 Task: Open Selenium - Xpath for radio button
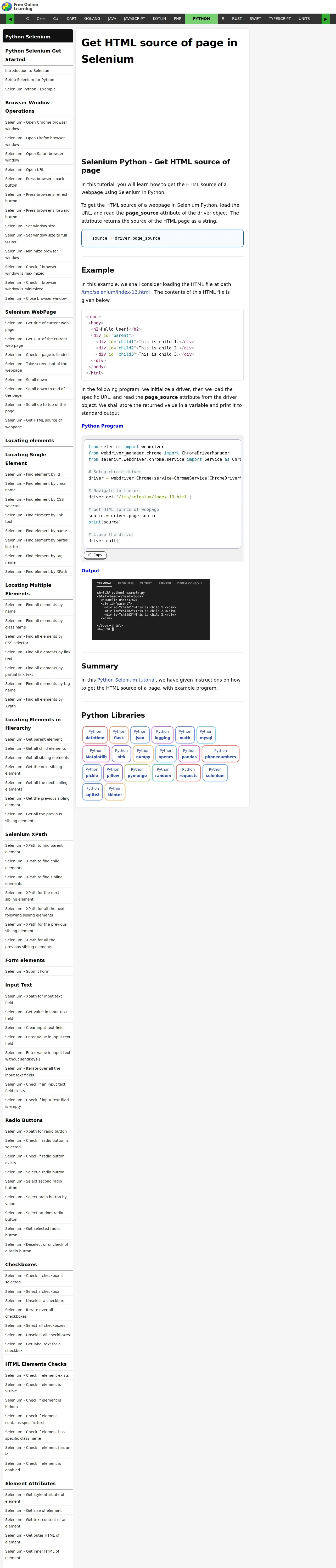pyautogui.click(x=38, y=1131)
